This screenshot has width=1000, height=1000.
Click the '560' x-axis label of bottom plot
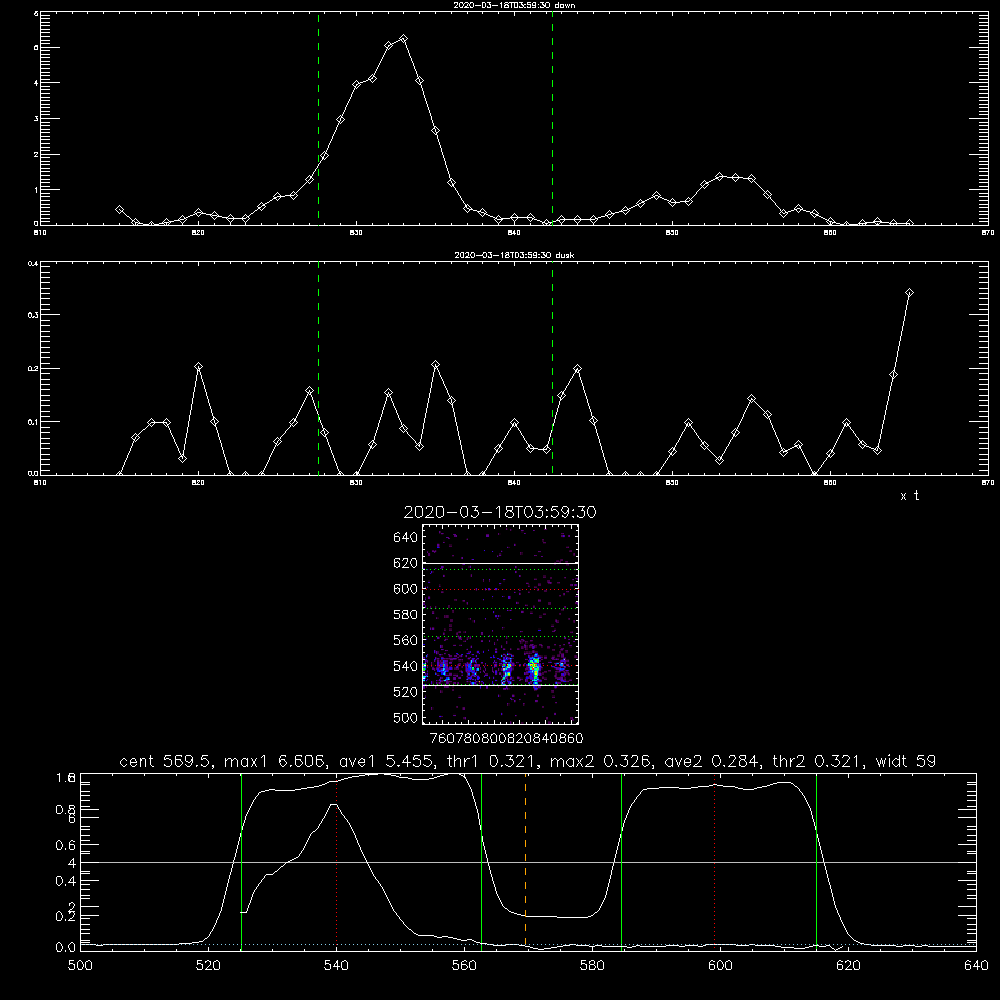pyautogui.click(x=464, y=966)
